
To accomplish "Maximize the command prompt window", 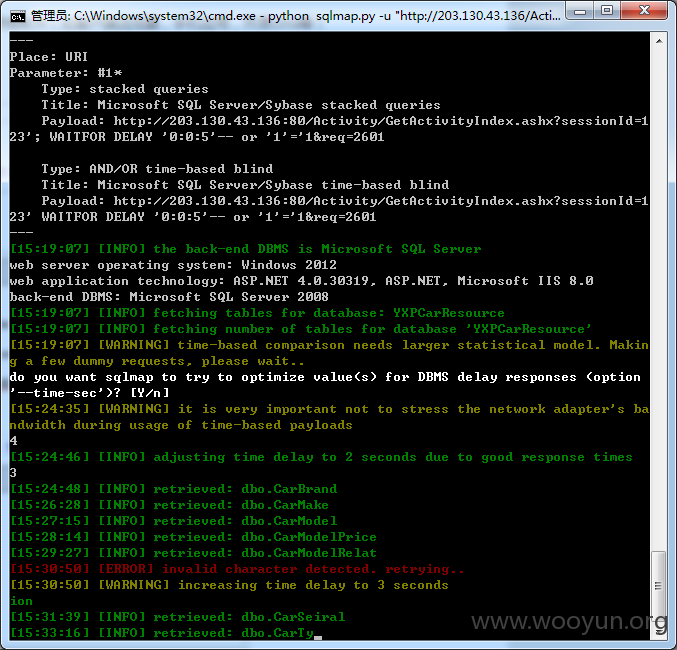I will [x=607, y=10].
